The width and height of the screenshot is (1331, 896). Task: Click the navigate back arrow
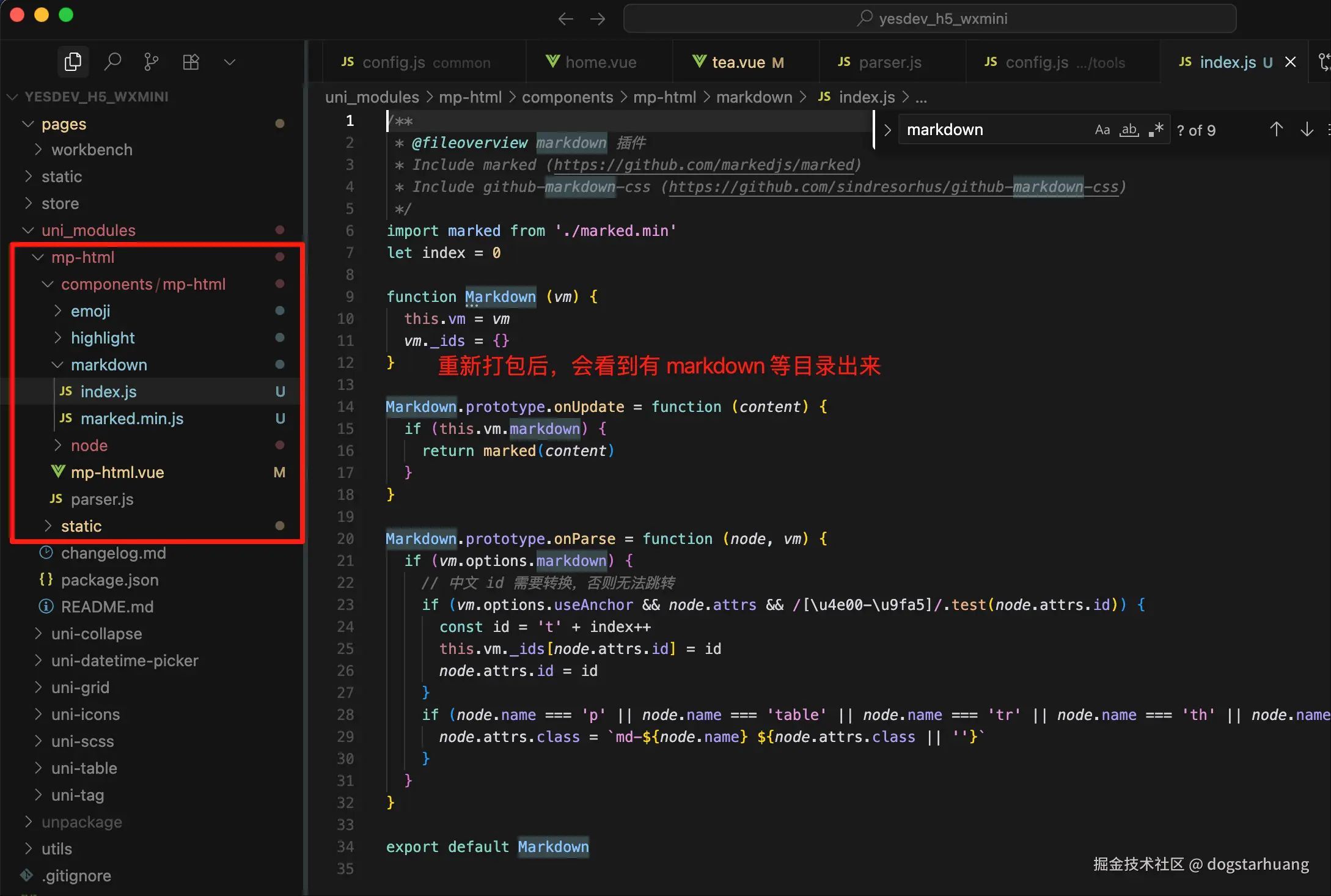tap(565, 19)
